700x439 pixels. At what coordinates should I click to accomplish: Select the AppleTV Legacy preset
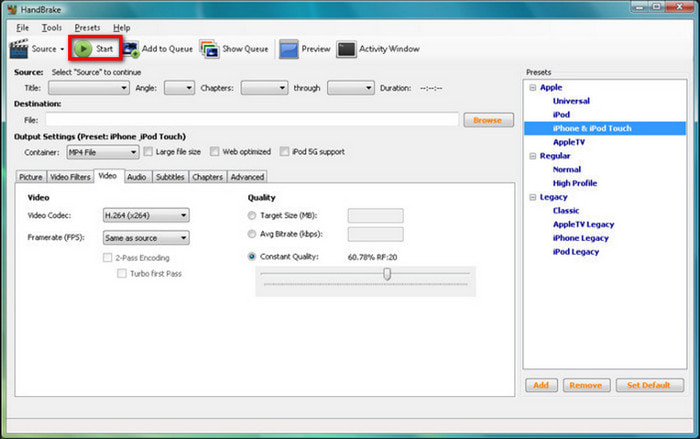(583, 225)
